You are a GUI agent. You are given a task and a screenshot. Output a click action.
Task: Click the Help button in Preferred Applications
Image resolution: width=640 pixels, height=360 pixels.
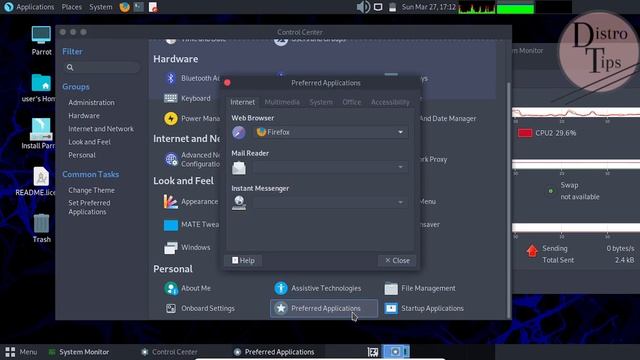pyautogui.click(x=243, y=260)
